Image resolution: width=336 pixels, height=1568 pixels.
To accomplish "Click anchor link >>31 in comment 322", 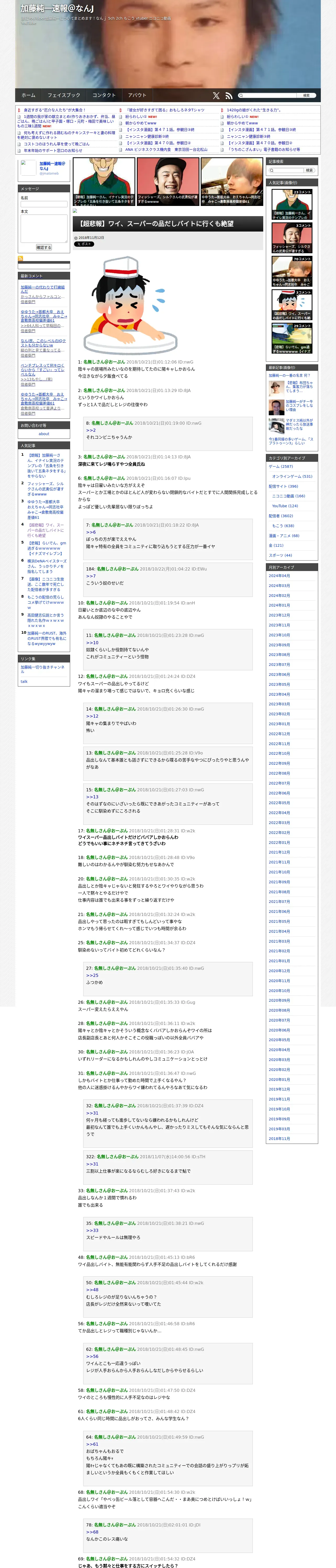I will point(92,1164).
